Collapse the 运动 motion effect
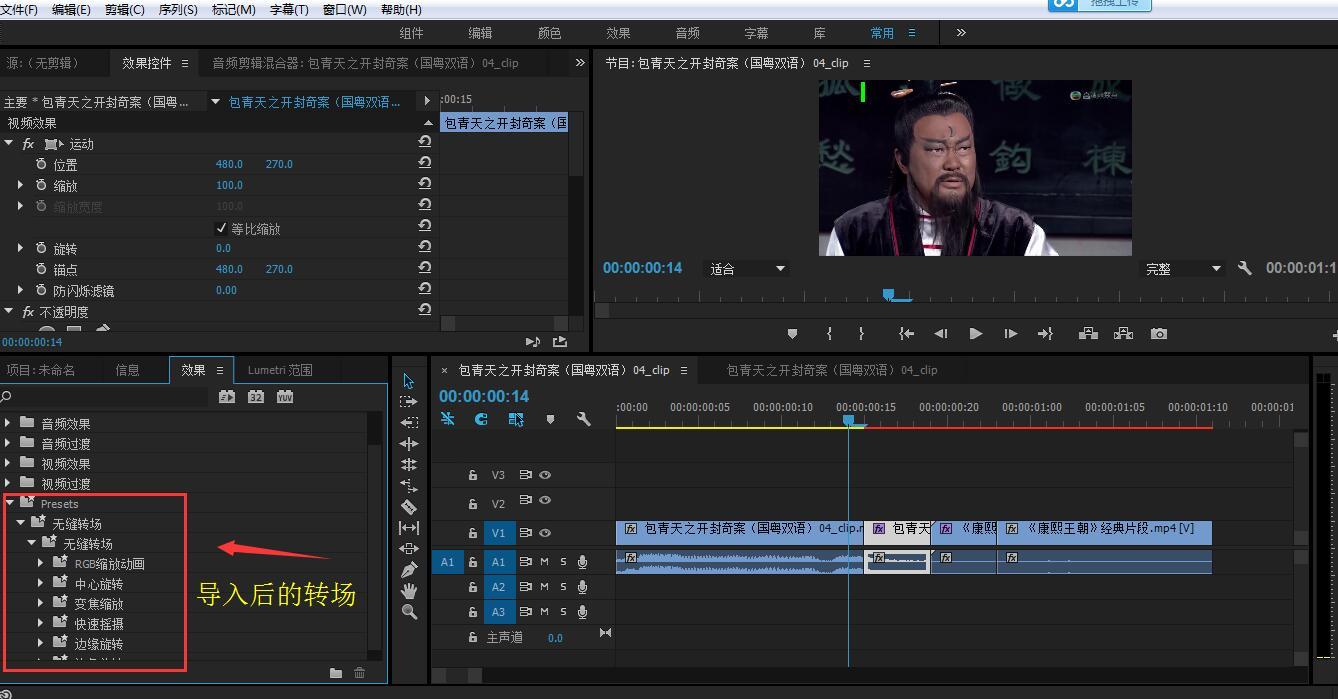The width and height of the screenshot is (1338, 699). (9, 144)
